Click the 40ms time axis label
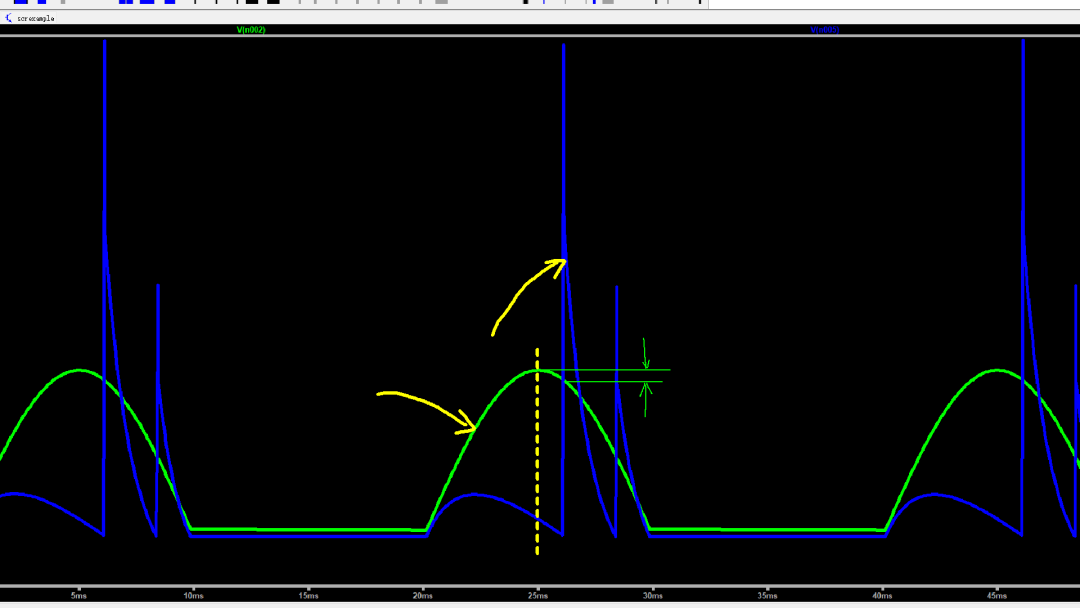The height and width of the screenshot is (608, 1080). tap(881, 595)
